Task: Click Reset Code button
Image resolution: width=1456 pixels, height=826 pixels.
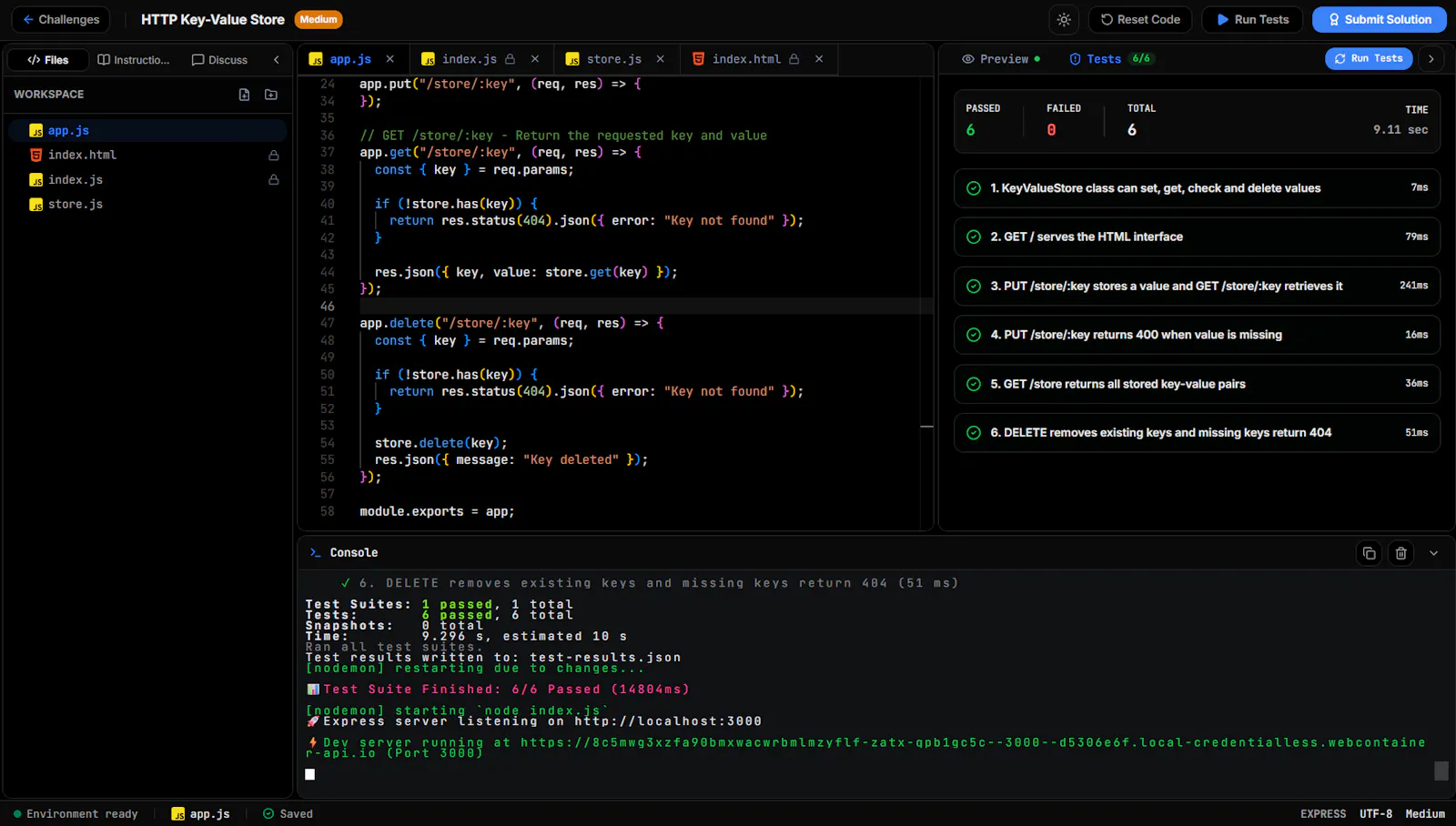Action: pyautogui.click(x=1140, y=19)
